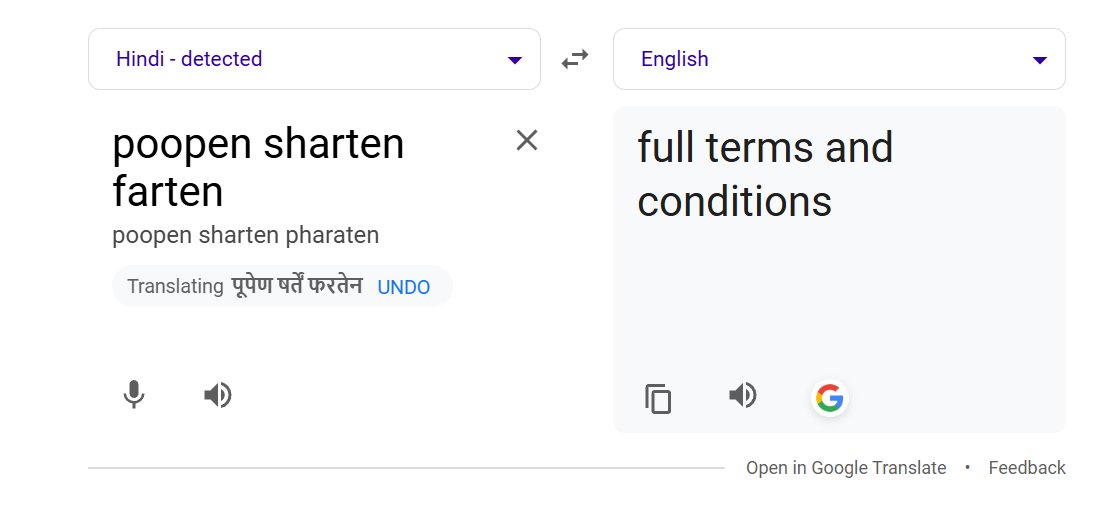Screen dimensions: 1118x531
Task: Click the 'Translating' label in the chip
Action: coord(175,287)
